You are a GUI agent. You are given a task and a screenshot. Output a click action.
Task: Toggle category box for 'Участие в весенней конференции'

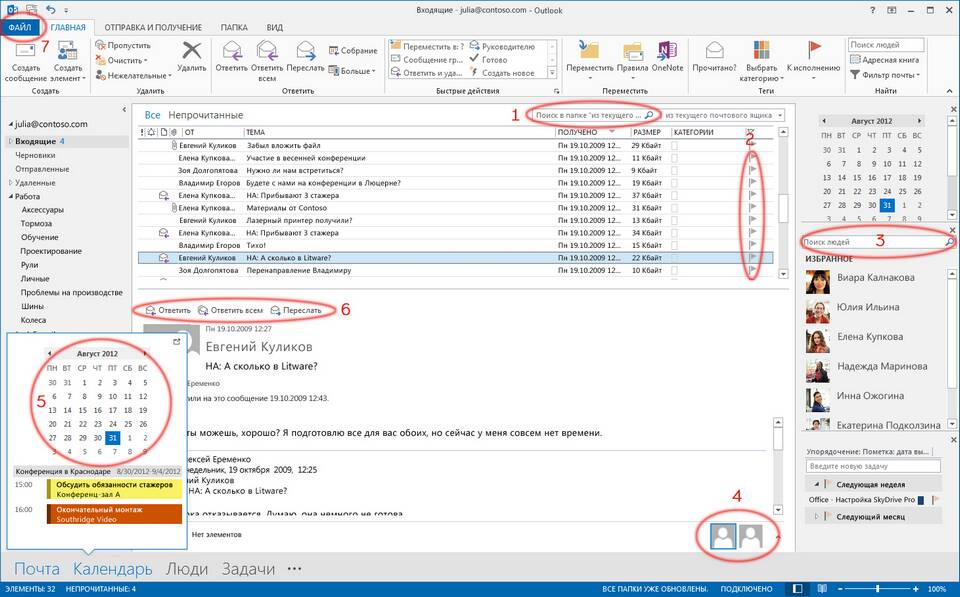point(675,158)
